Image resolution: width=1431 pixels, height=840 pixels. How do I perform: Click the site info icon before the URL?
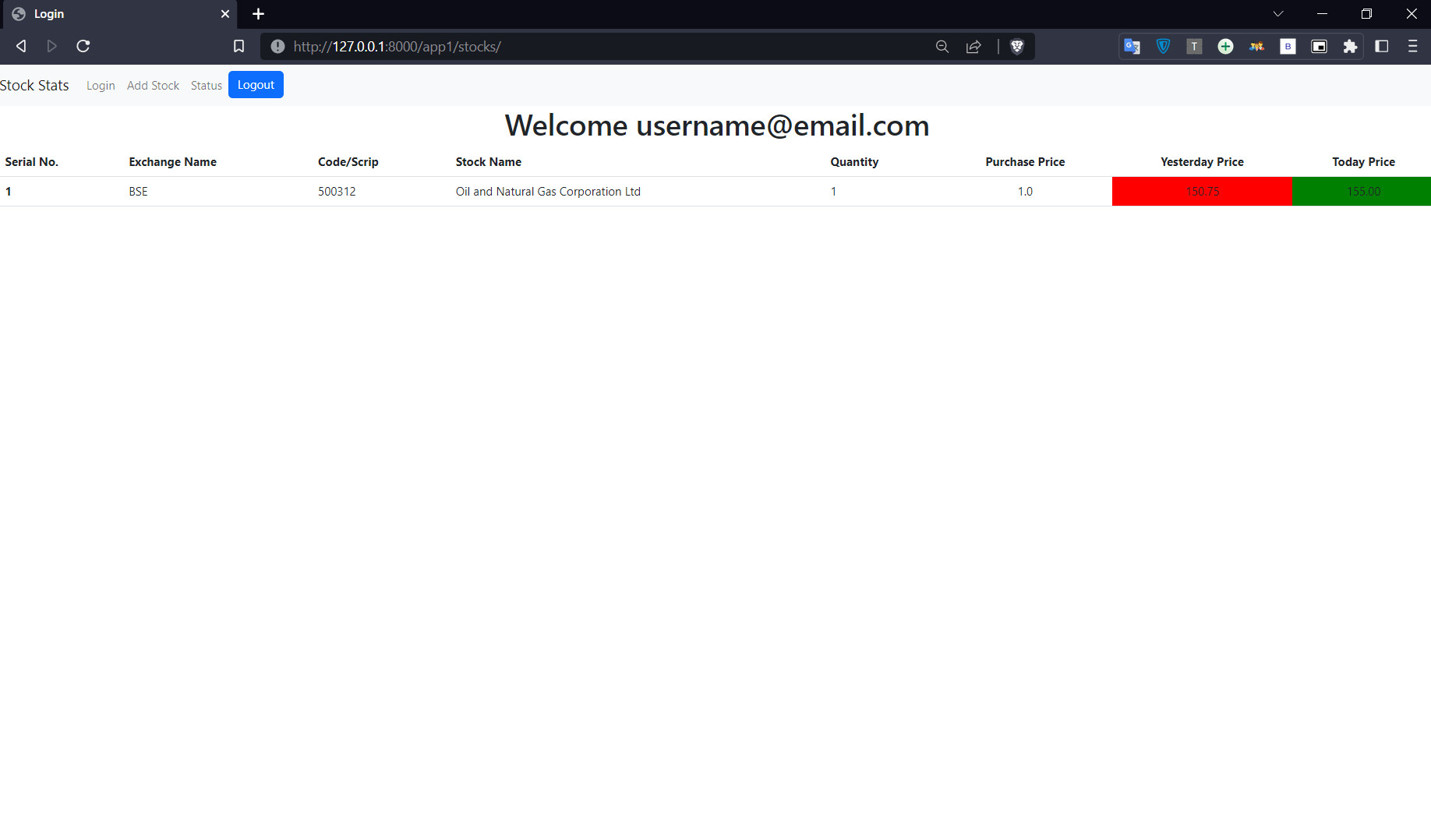[x=277, y=46]
